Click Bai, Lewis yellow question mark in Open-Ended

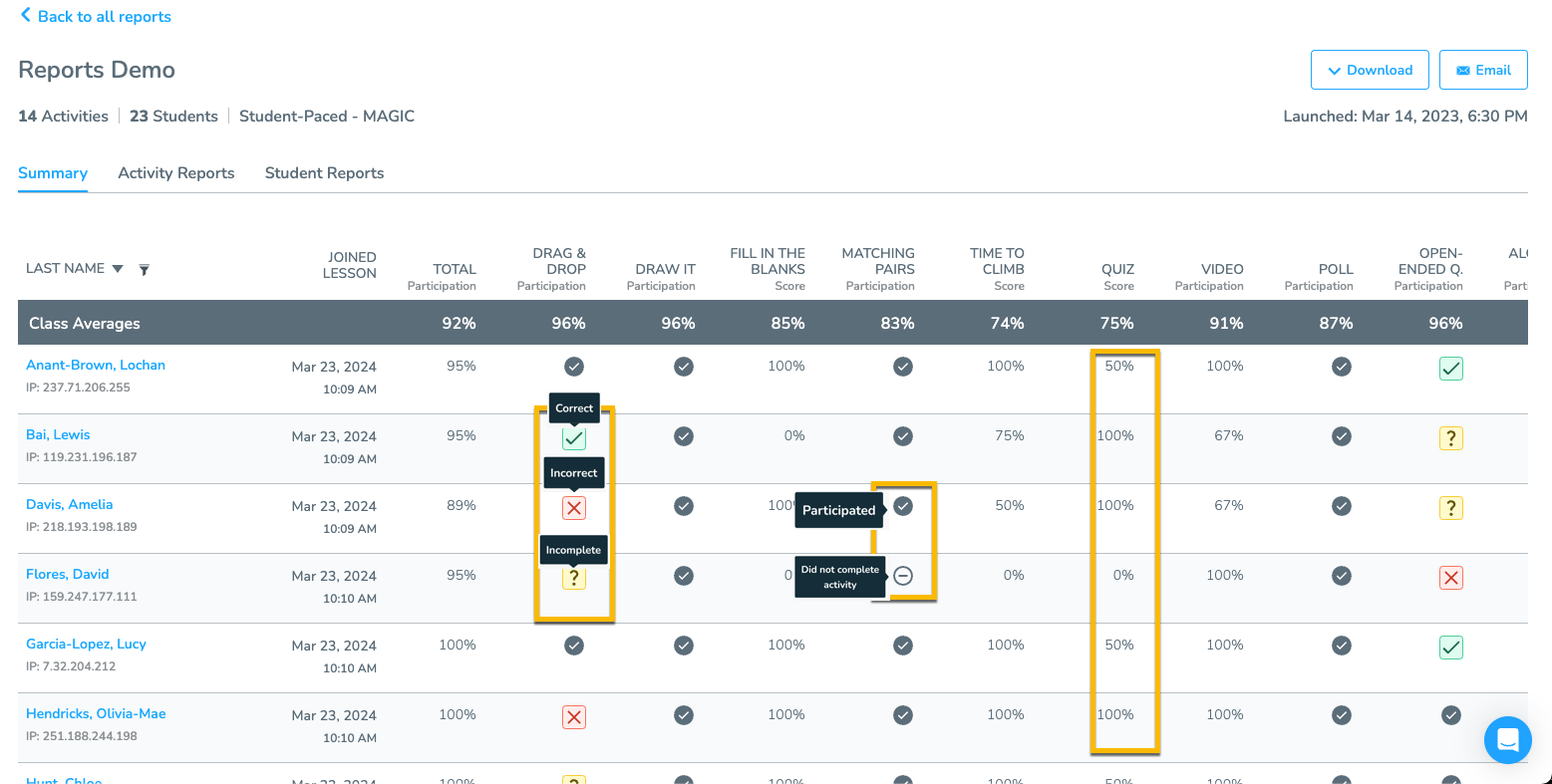1451,438
